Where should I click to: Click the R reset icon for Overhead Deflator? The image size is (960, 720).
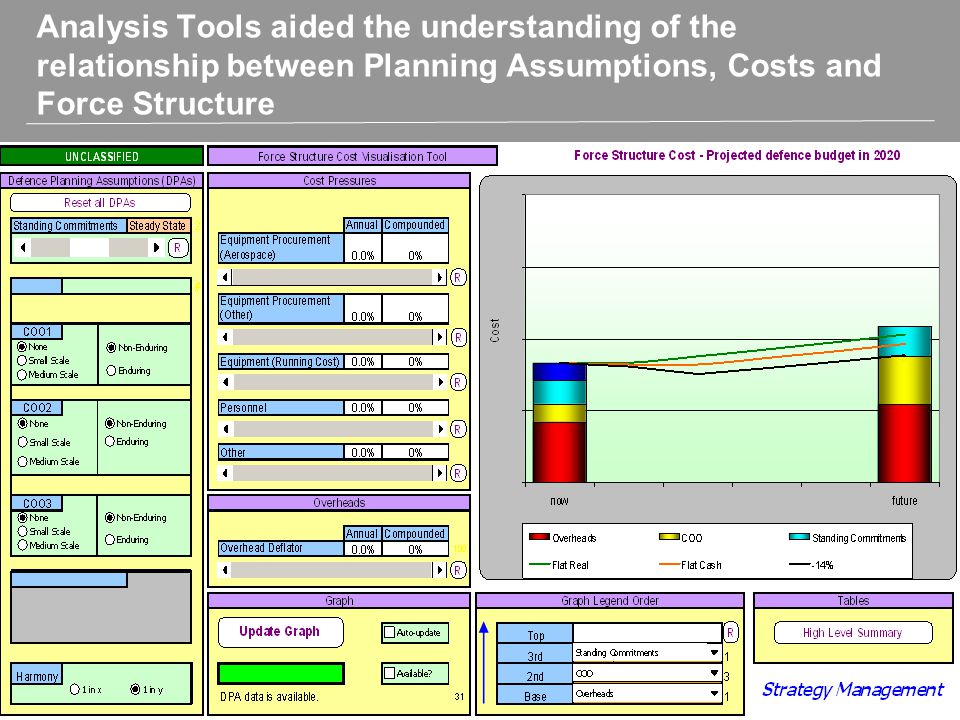[x=458, y=571]
